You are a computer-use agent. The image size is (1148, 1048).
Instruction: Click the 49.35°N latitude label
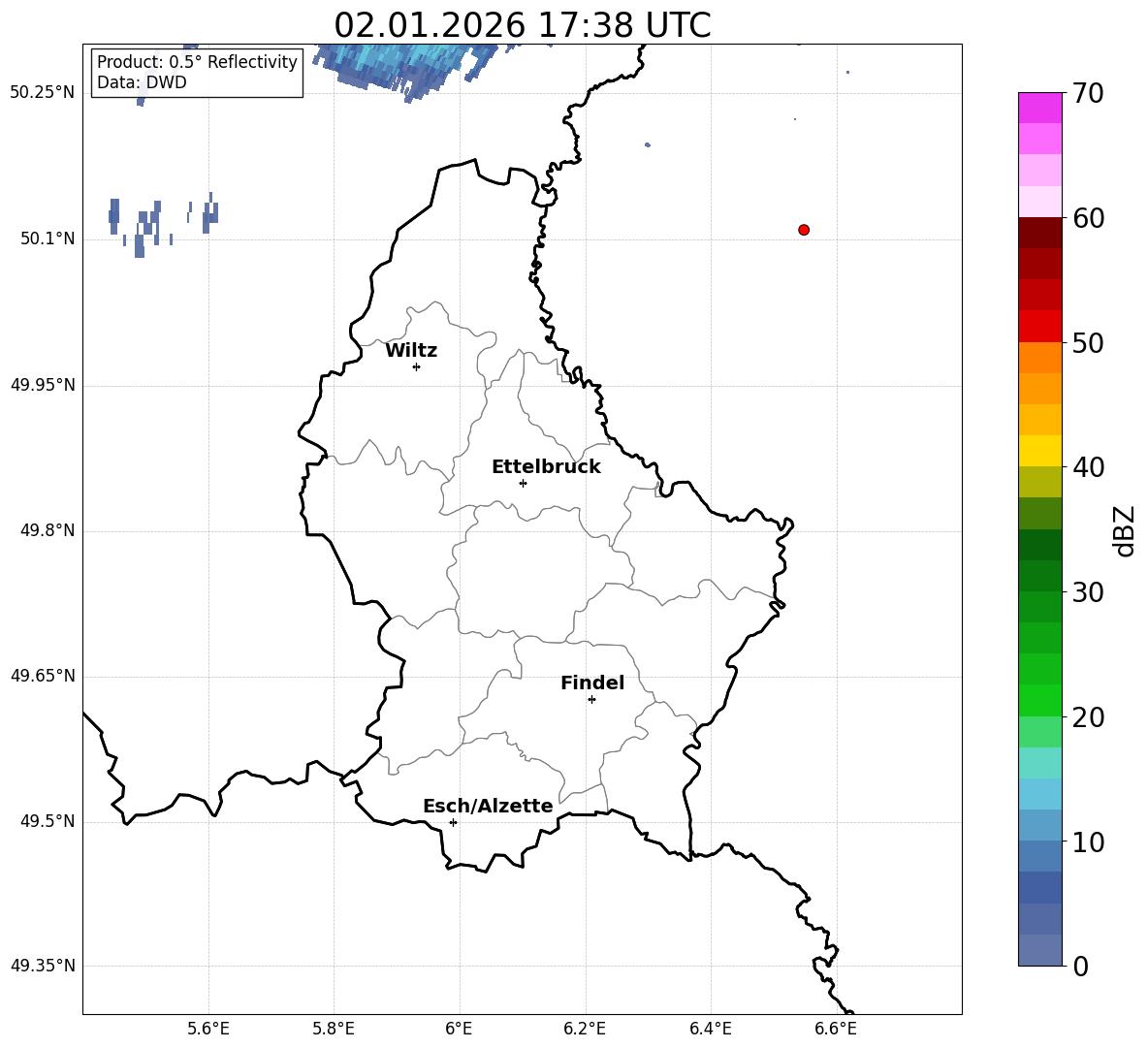[43, 966]
